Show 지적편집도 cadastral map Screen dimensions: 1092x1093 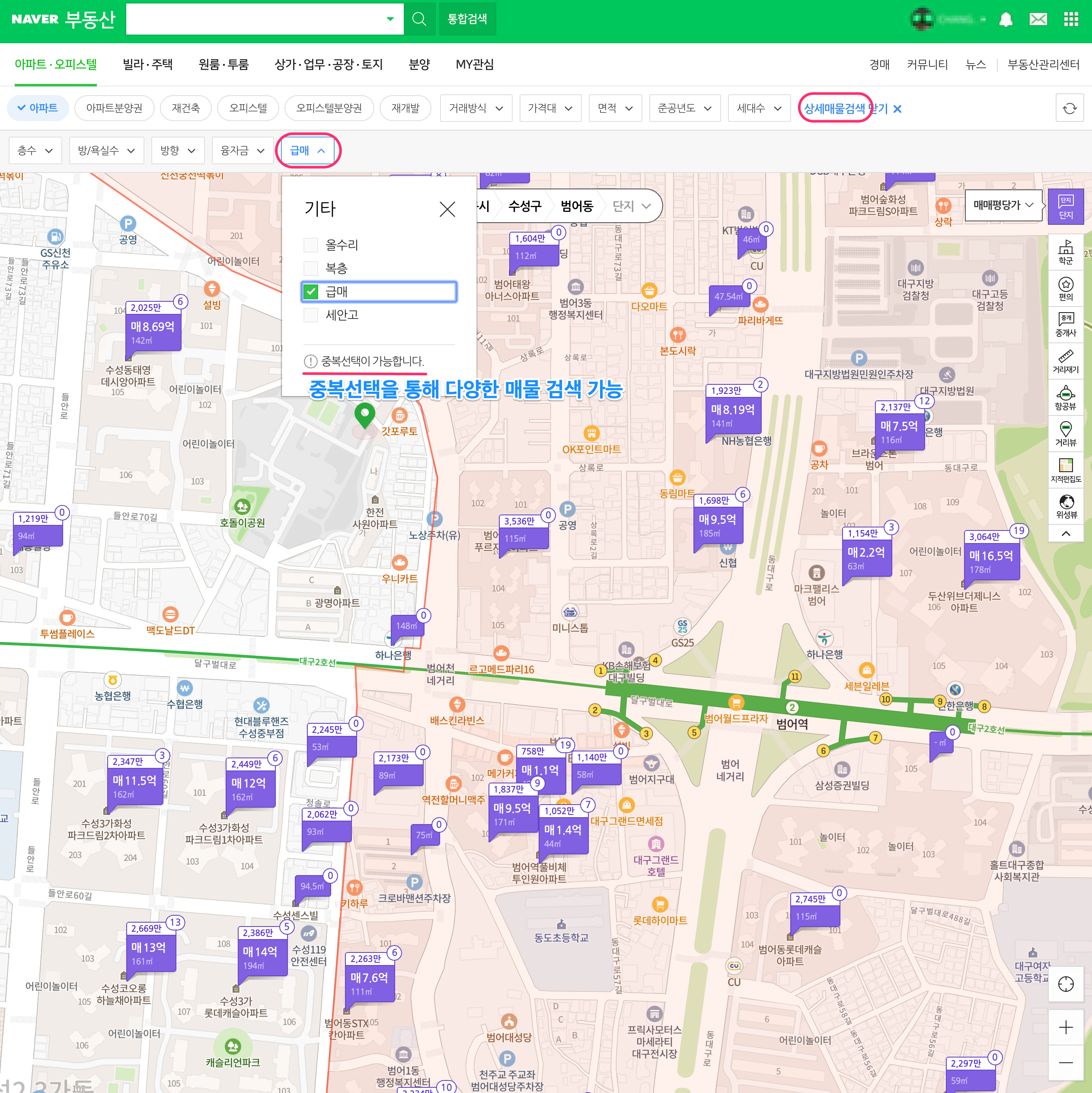(1065, 471)
